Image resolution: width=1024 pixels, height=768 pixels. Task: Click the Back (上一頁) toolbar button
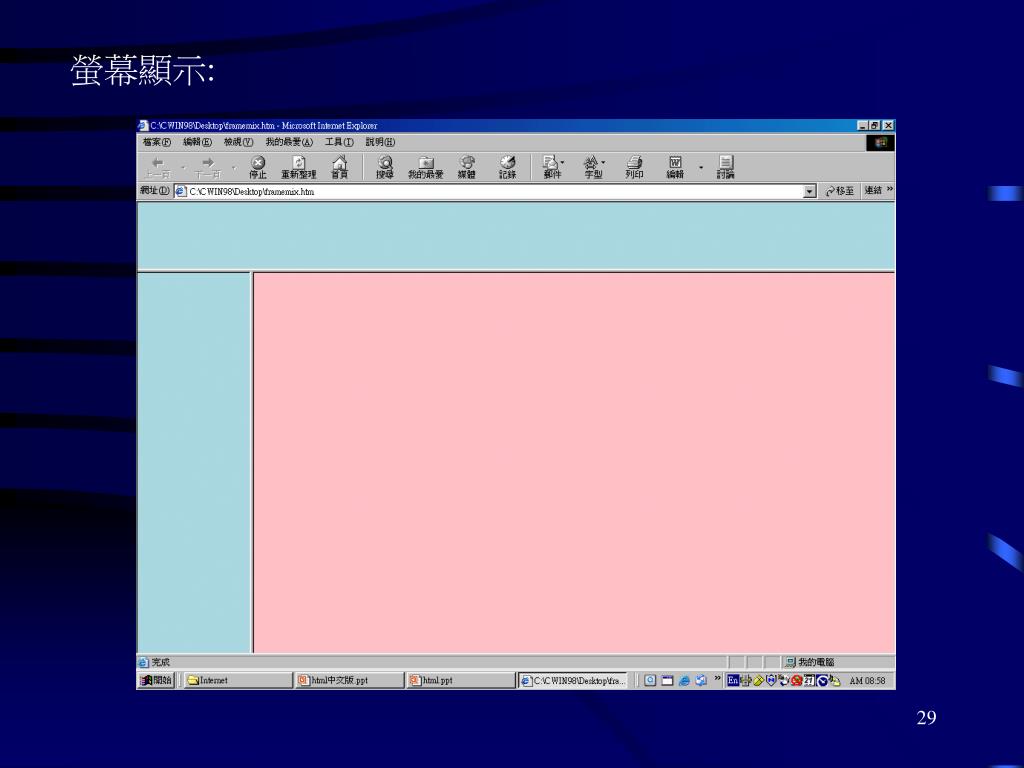[x=157, y=168]
